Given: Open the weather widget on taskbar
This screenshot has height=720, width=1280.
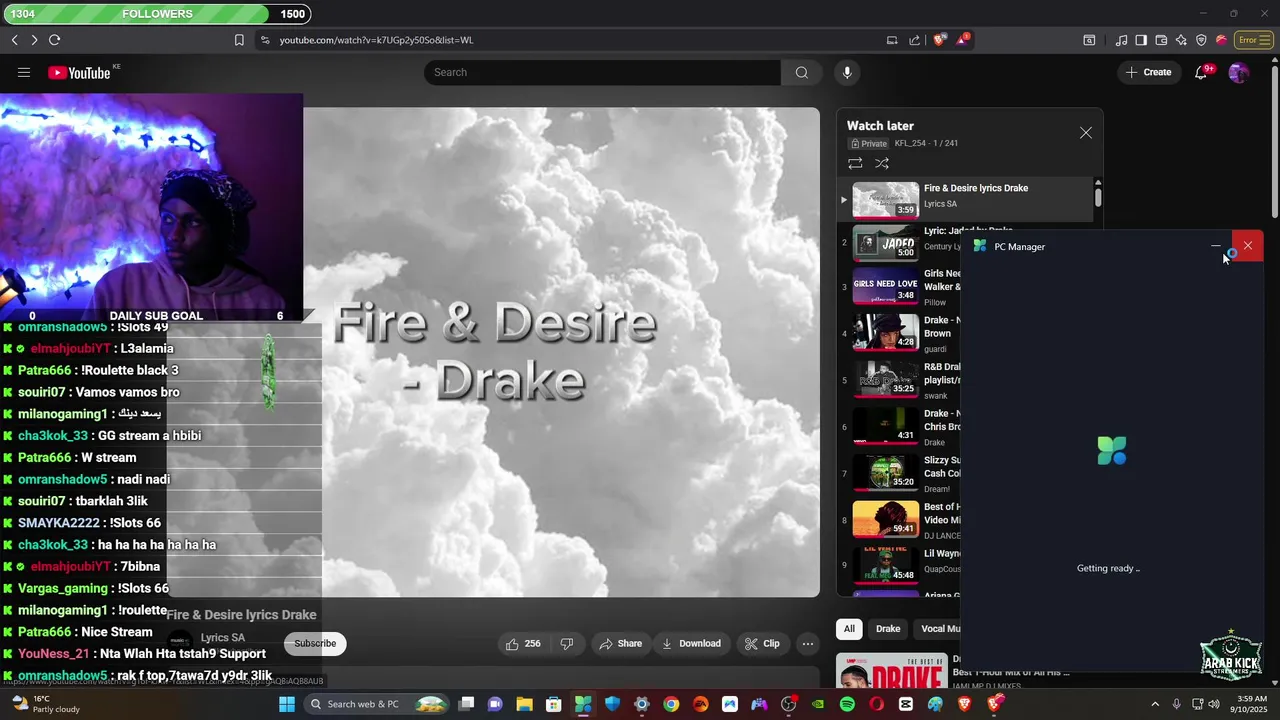Looking at the screenshot, I should 45,704.
